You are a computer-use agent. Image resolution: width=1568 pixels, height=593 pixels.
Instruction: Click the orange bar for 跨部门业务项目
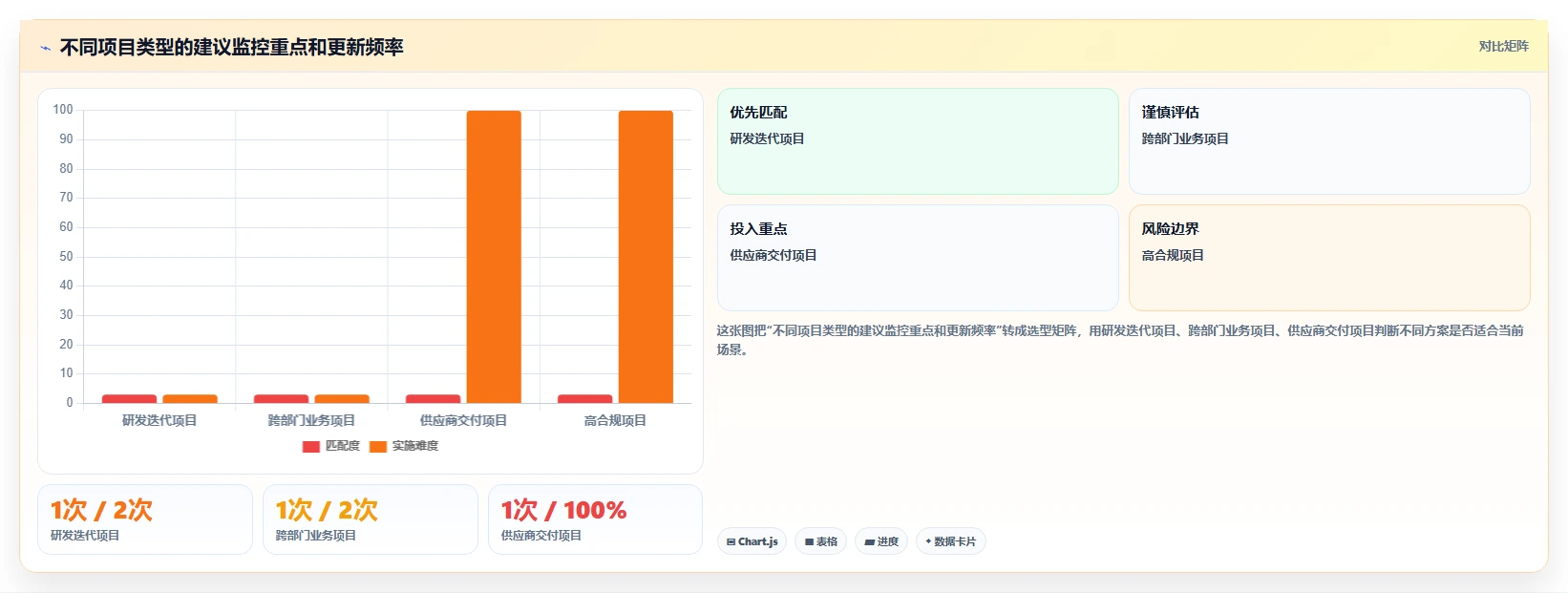click(342, 399)
